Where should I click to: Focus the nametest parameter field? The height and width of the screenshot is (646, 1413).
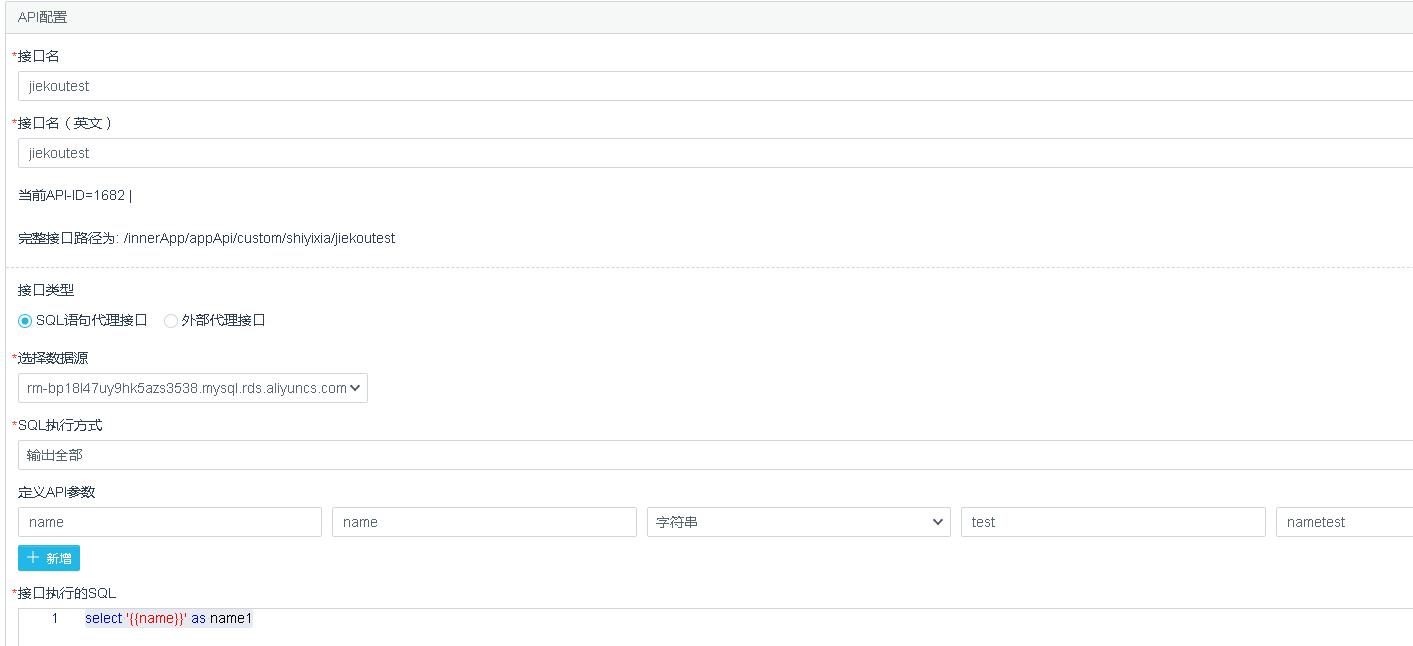1343,522
